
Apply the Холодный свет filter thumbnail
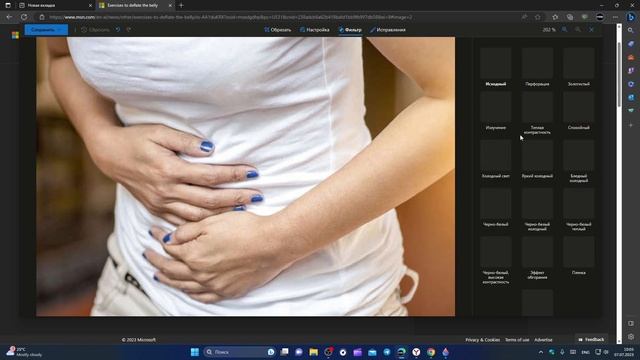click(x=496, y=156)
